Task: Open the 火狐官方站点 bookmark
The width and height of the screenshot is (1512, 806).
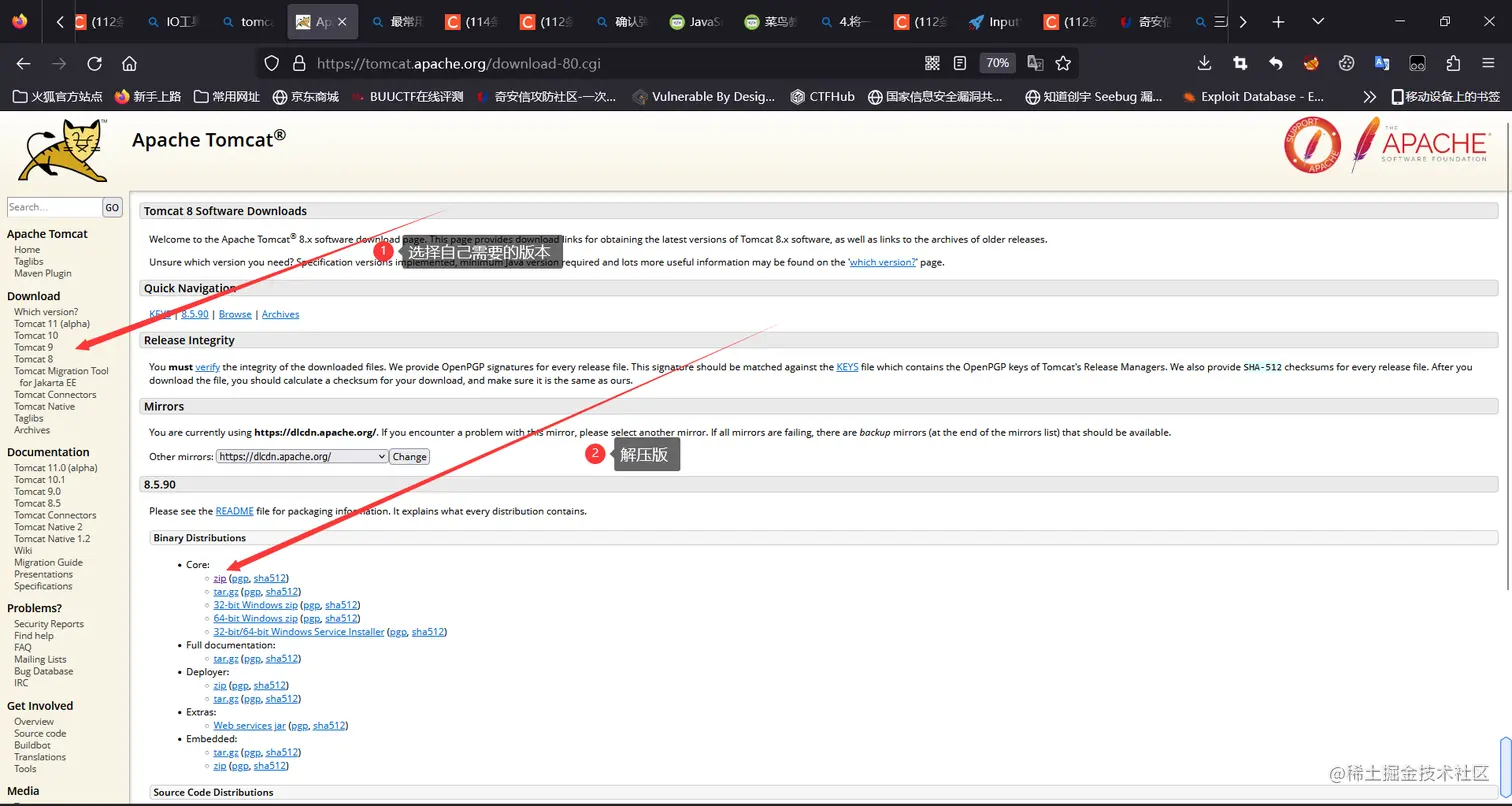Action: [58, 97]
